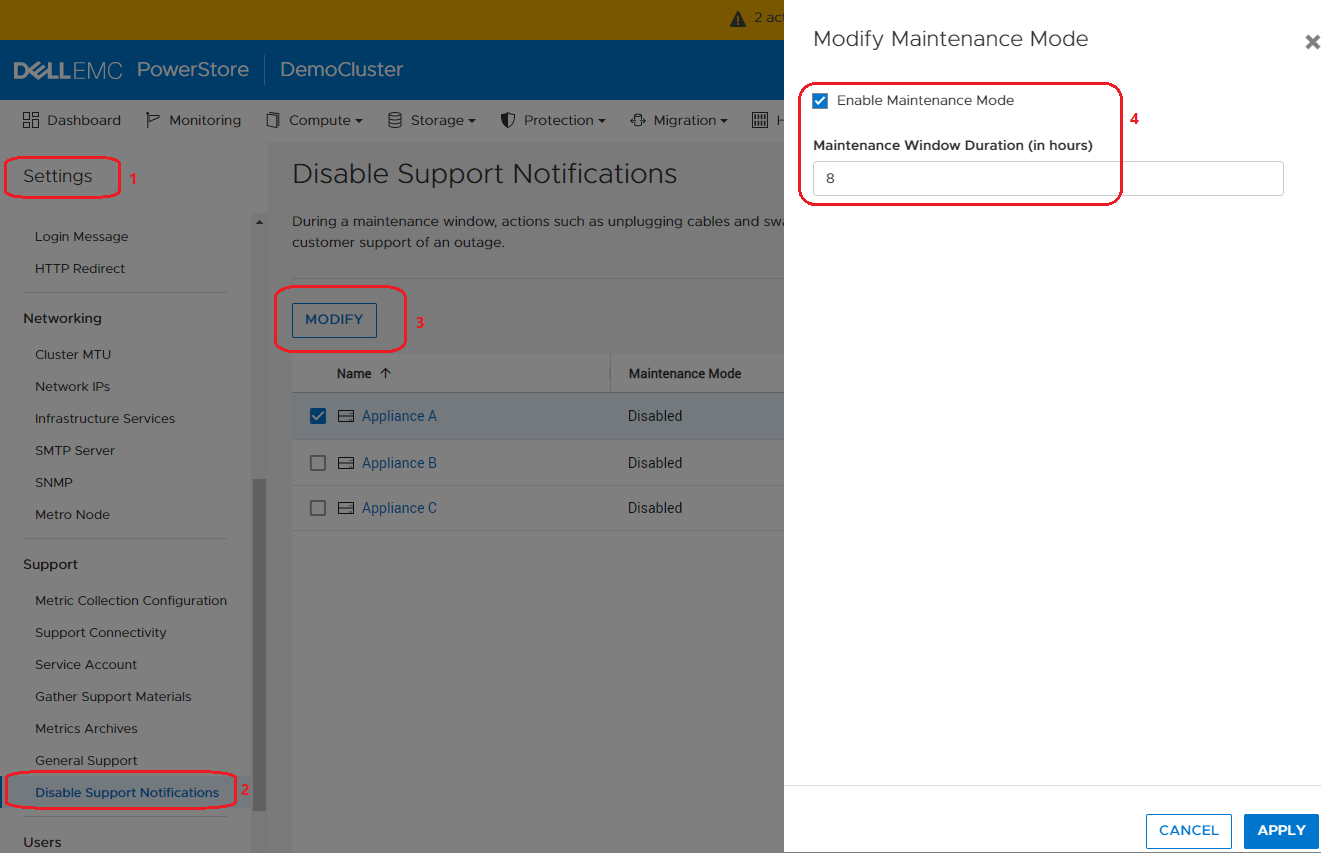Click the appliance icon beside Appliance B
The image size is (1321, 853).
344,462
